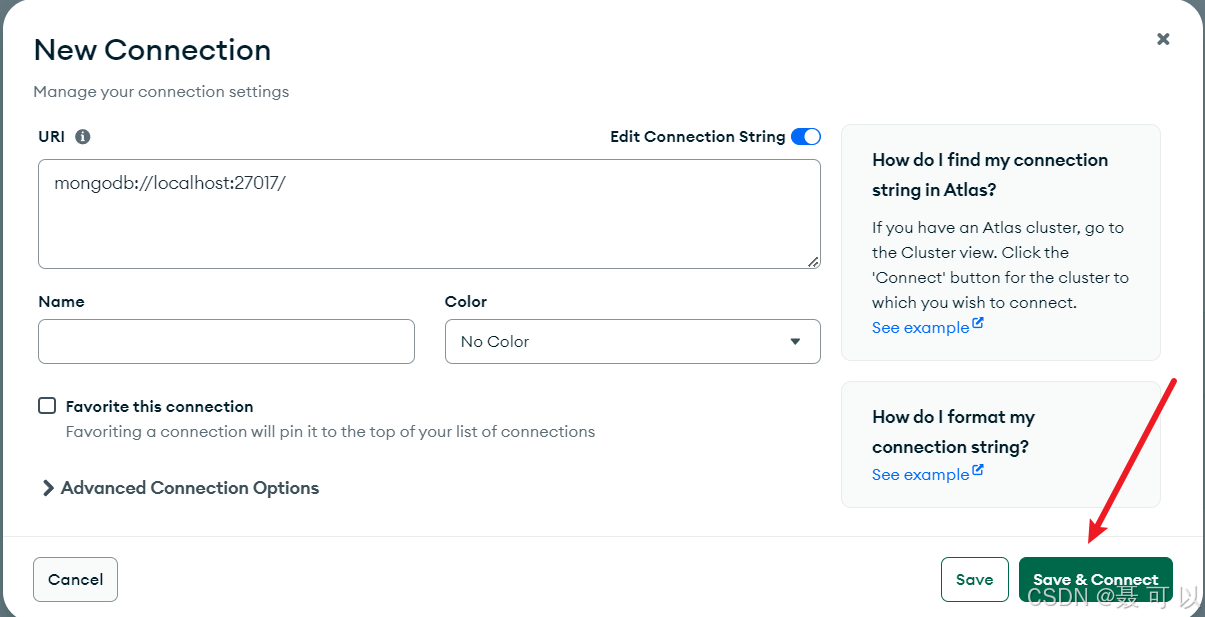This screenshot has height=617, width=1205.
Task: Open the No Color dropdown
Action: [x=632, y=342]
